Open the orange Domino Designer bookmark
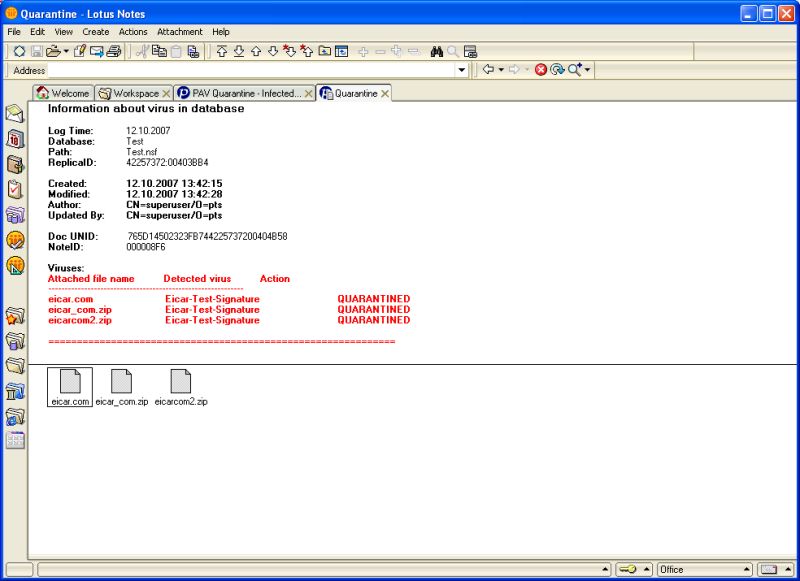 coord(15,265)
